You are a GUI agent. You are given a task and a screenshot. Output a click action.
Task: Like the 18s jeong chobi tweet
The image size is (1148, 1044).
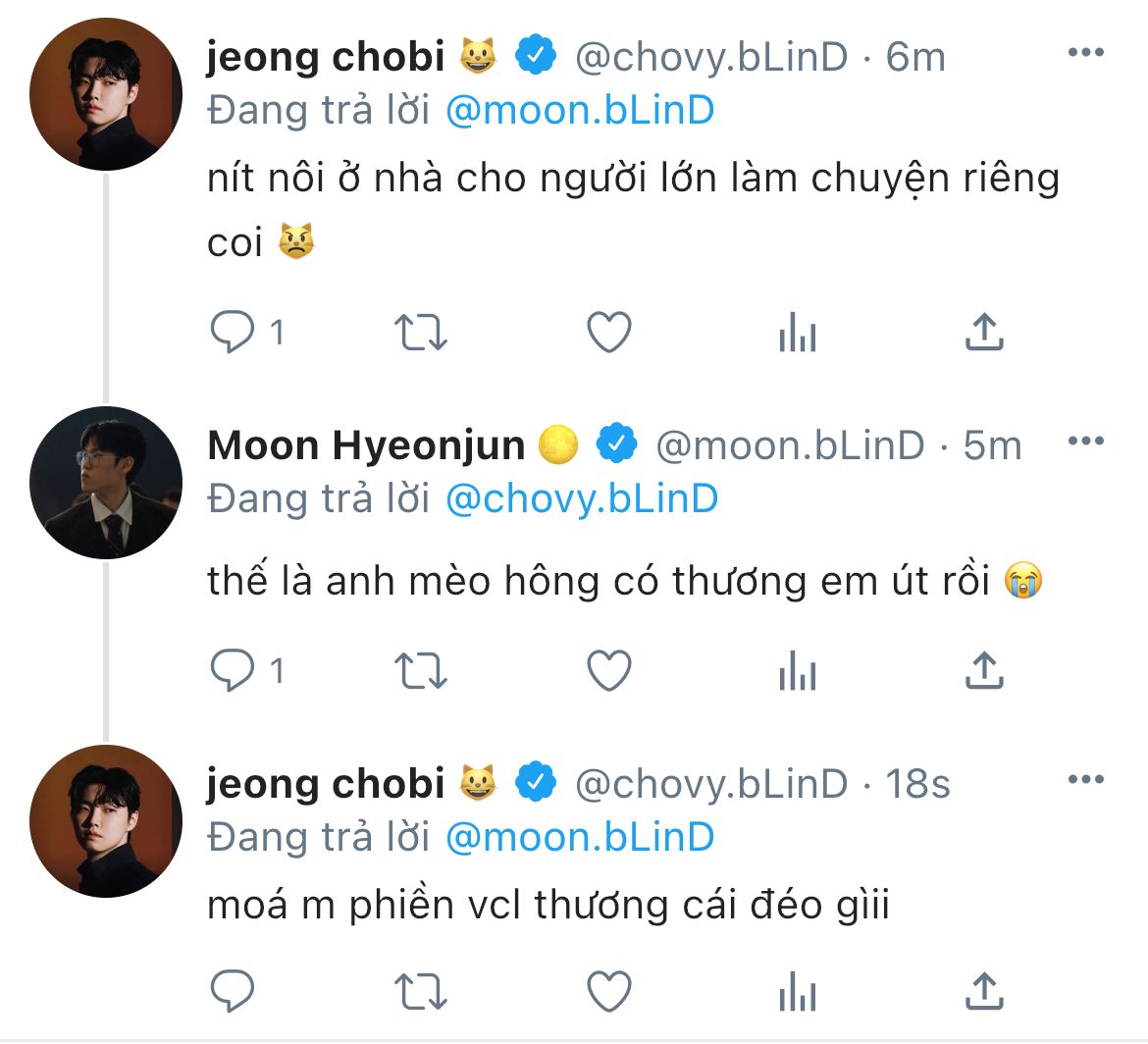pyautogui.click(x=609, y=991)
